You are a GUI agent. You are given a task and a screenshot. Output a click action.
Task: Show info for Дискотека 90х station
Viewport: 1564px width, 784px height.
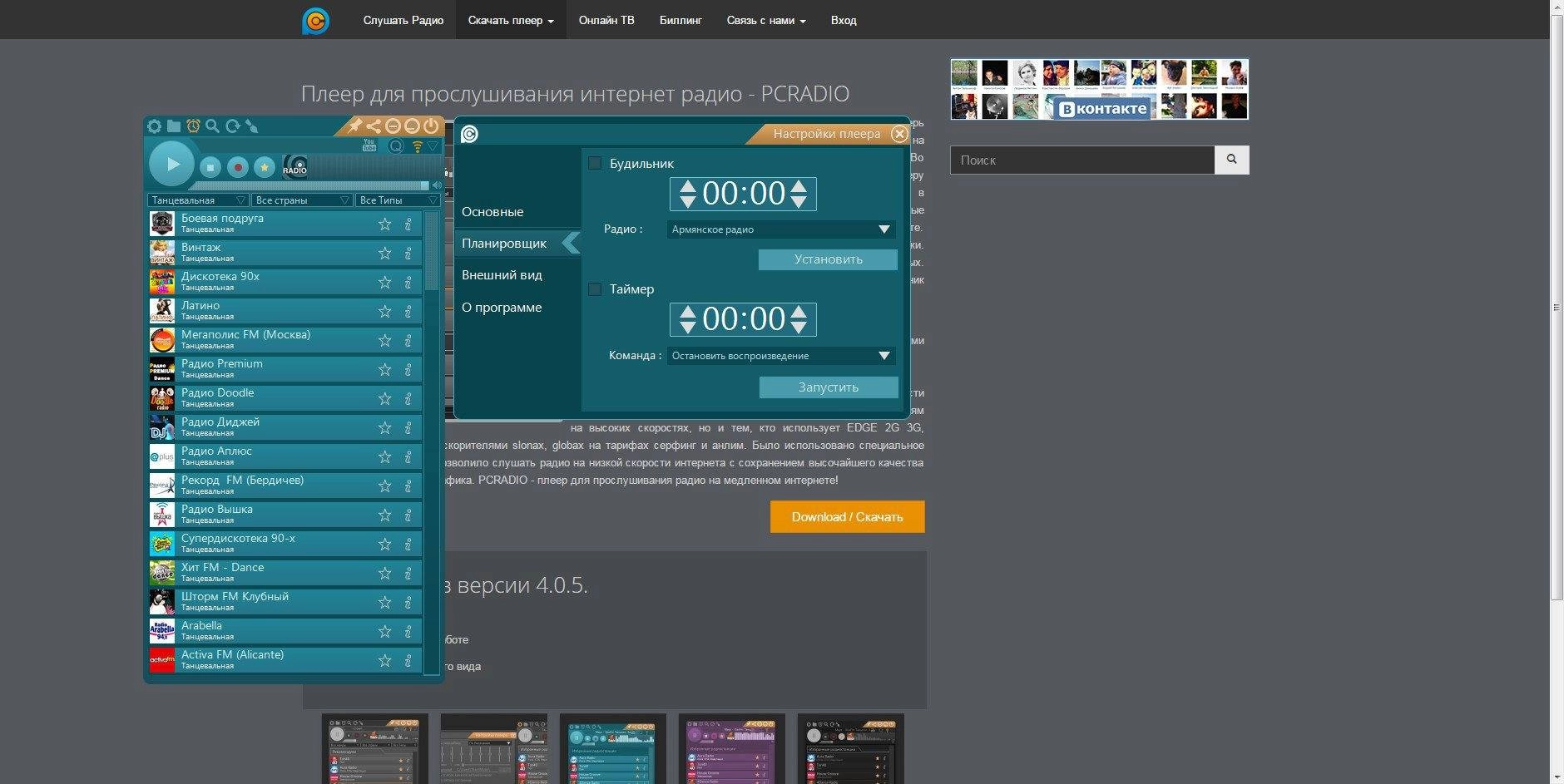point(408,283)
